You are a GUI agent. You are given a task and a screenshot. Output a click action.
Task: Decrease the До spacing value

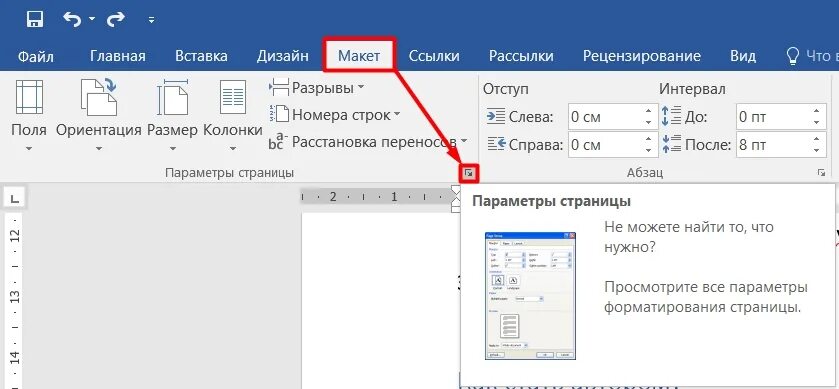click(817, 123)
